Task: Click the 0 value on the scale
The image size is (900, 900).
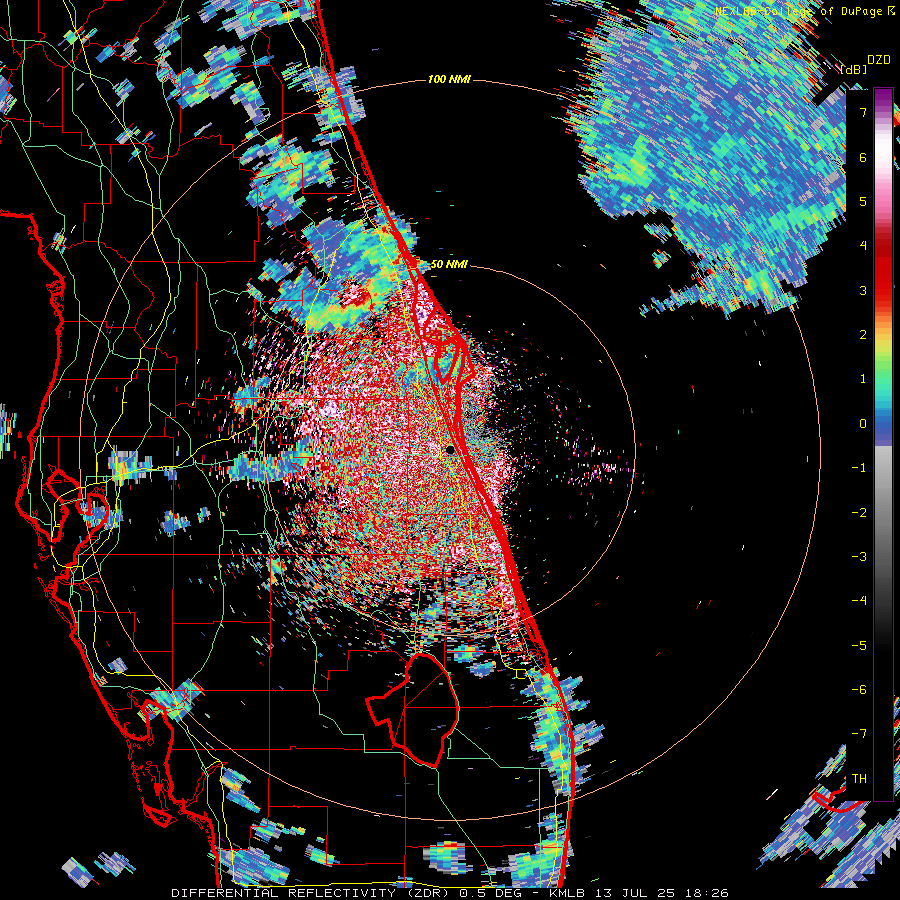Action: (863, 424)
